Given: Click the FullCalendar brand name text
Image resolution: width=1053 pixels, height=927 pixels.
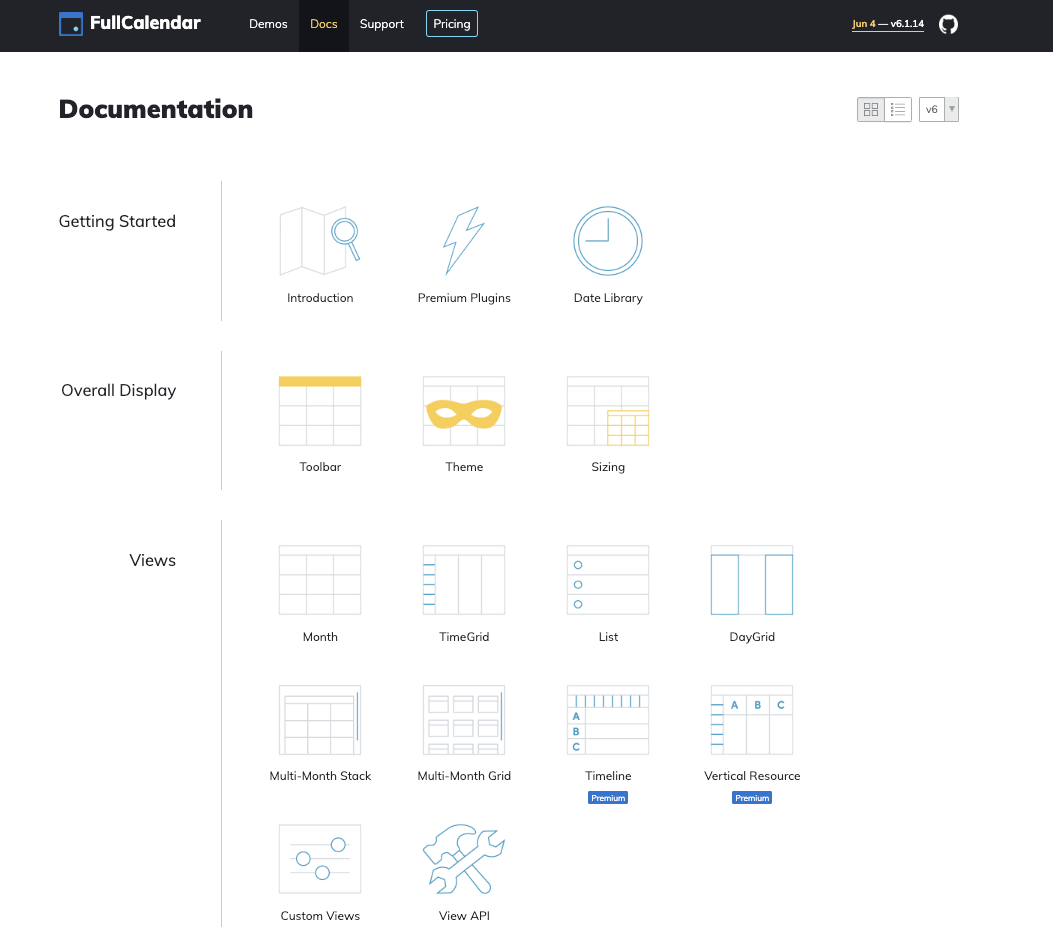Looking at the screenshot, I should click(145, 23).
